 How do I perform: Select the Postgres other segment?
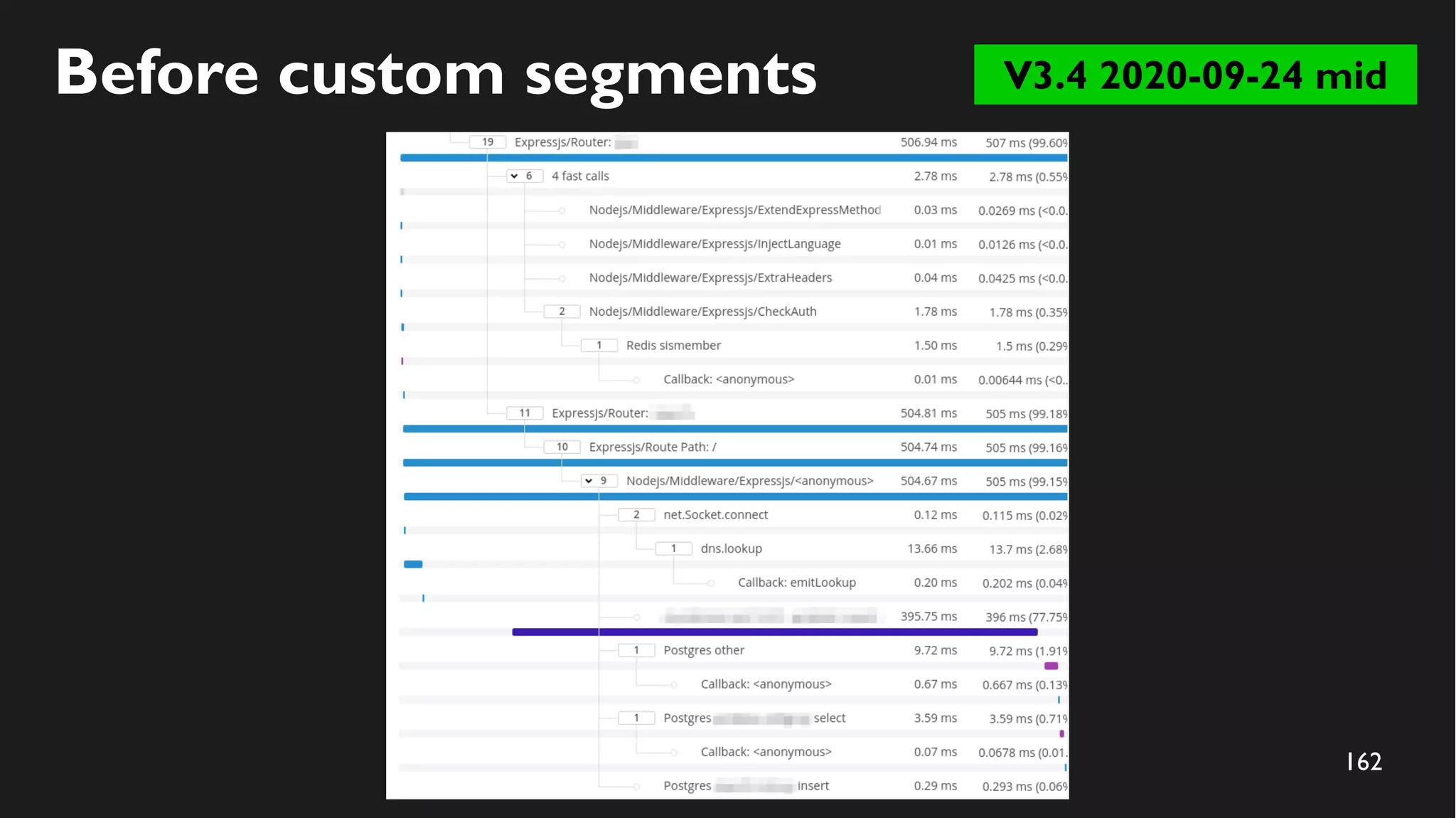(x=704, y=650)
